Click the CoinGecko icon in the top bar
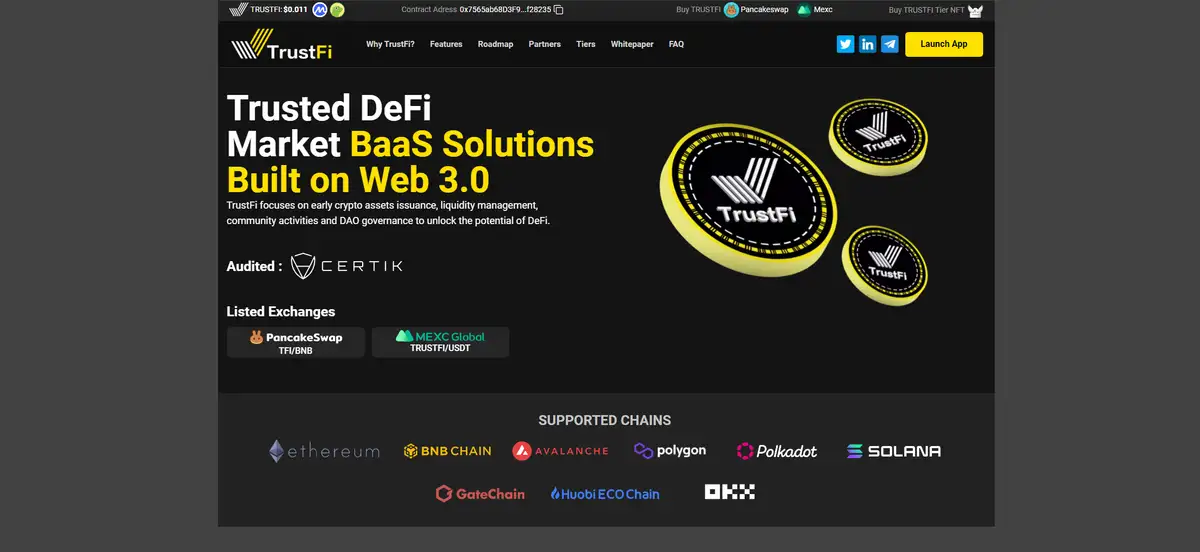The image size is (1200, 552). [338, 10]
